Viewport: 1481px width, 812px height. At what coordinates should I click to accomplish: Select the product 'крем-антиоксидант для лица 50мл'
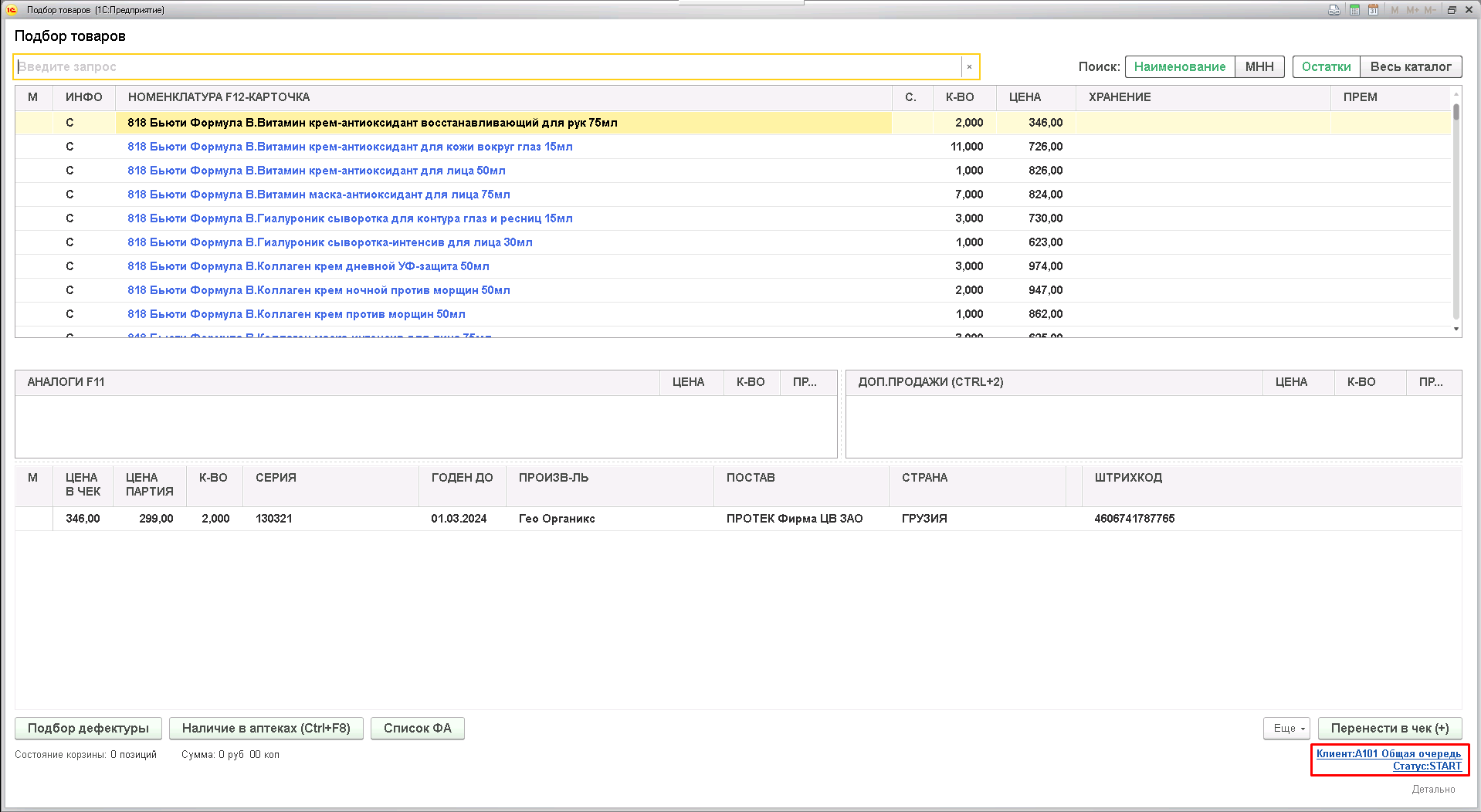tap(317, 171)
